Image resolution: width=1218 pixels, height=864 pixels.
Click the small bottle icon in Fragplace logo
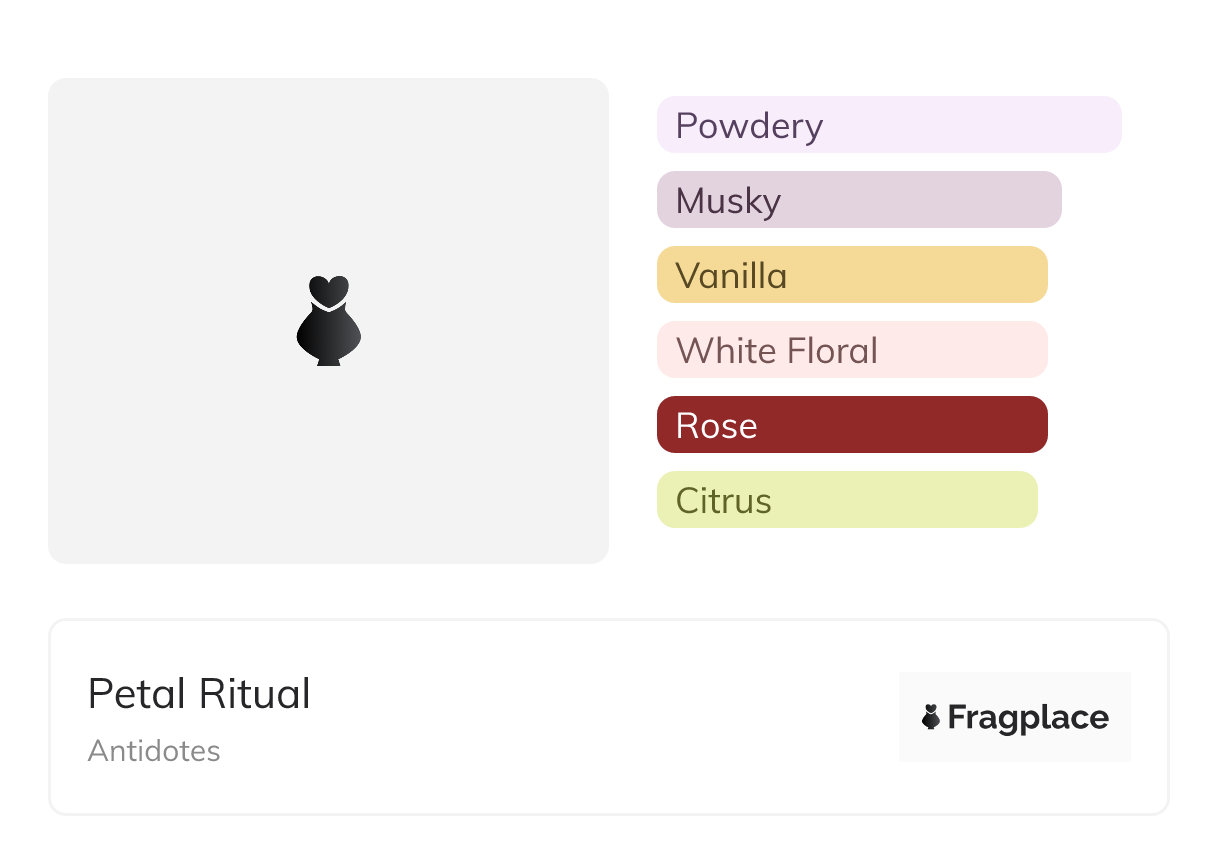[931, 717]
